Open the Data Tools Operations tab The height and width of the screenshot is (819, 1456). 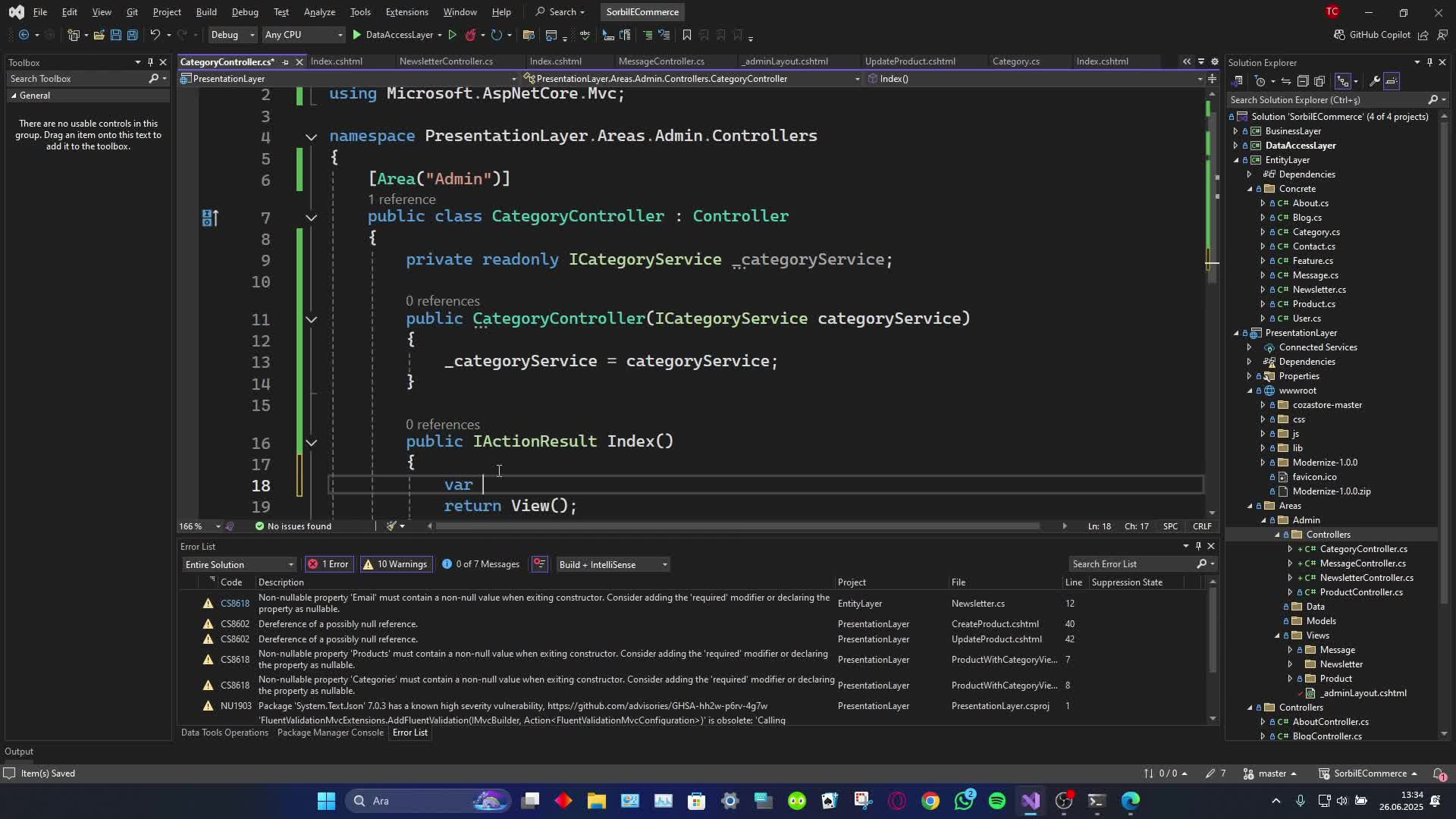coord(224,733)
